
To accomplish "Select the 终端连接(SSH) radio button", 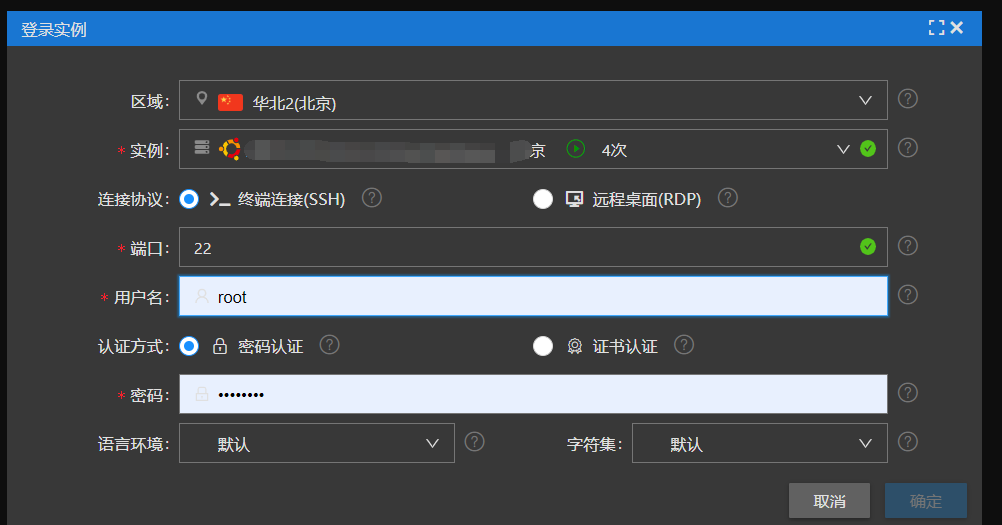I will click(x=189, y=199).
